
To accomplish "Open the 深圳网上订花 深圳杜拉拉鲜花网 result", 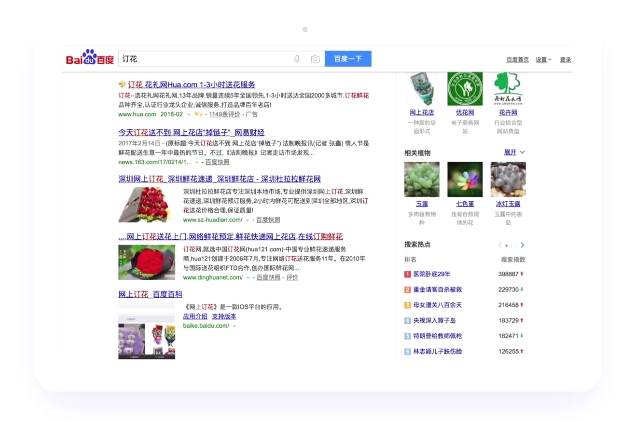I will tap(219, 179).
